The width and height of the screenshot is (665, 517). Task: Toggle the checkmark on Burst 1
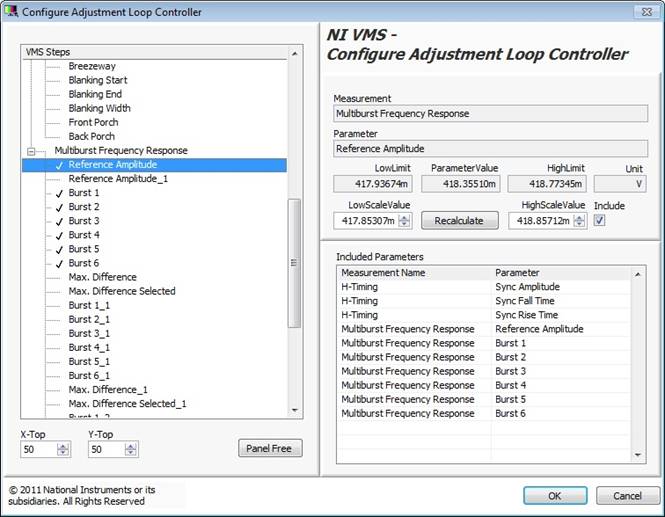pos(59,193)
